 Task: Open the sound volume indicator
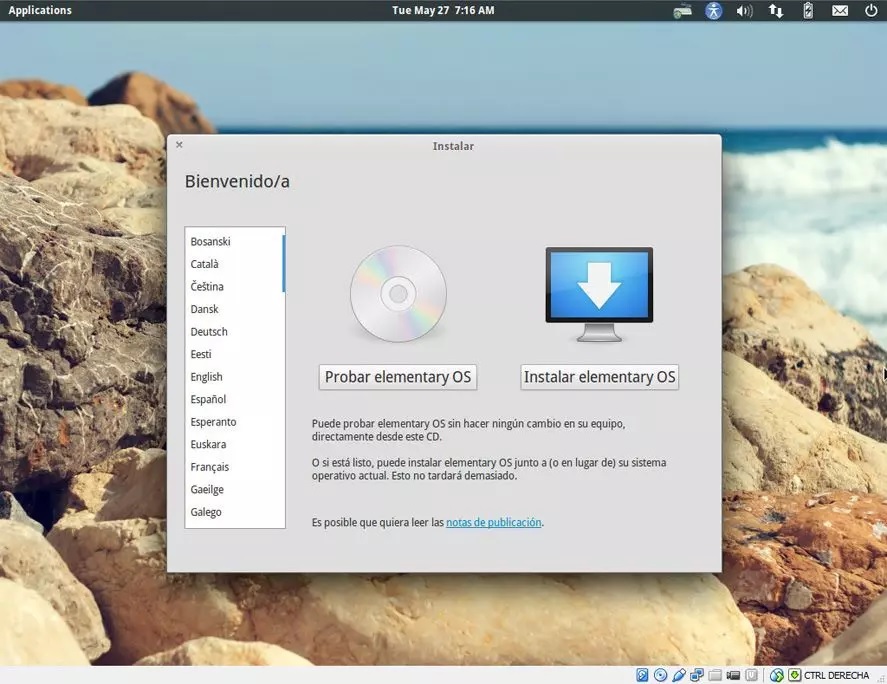coord(744,11)
